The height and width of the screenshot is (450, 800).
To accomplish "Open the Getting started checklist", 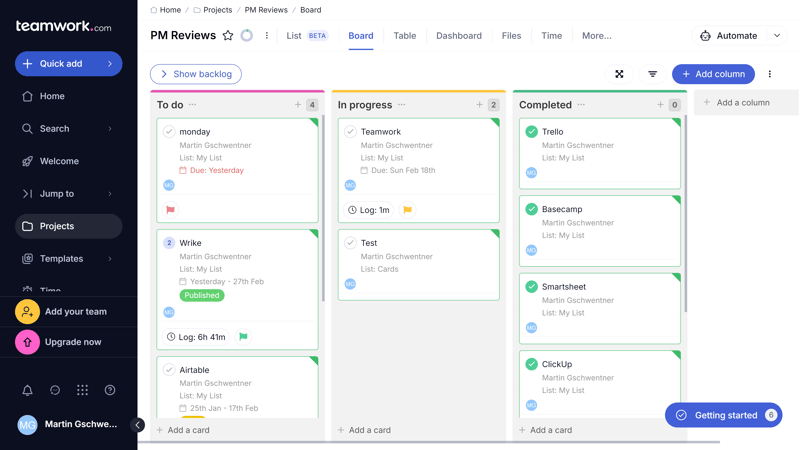I will point(723,415).
